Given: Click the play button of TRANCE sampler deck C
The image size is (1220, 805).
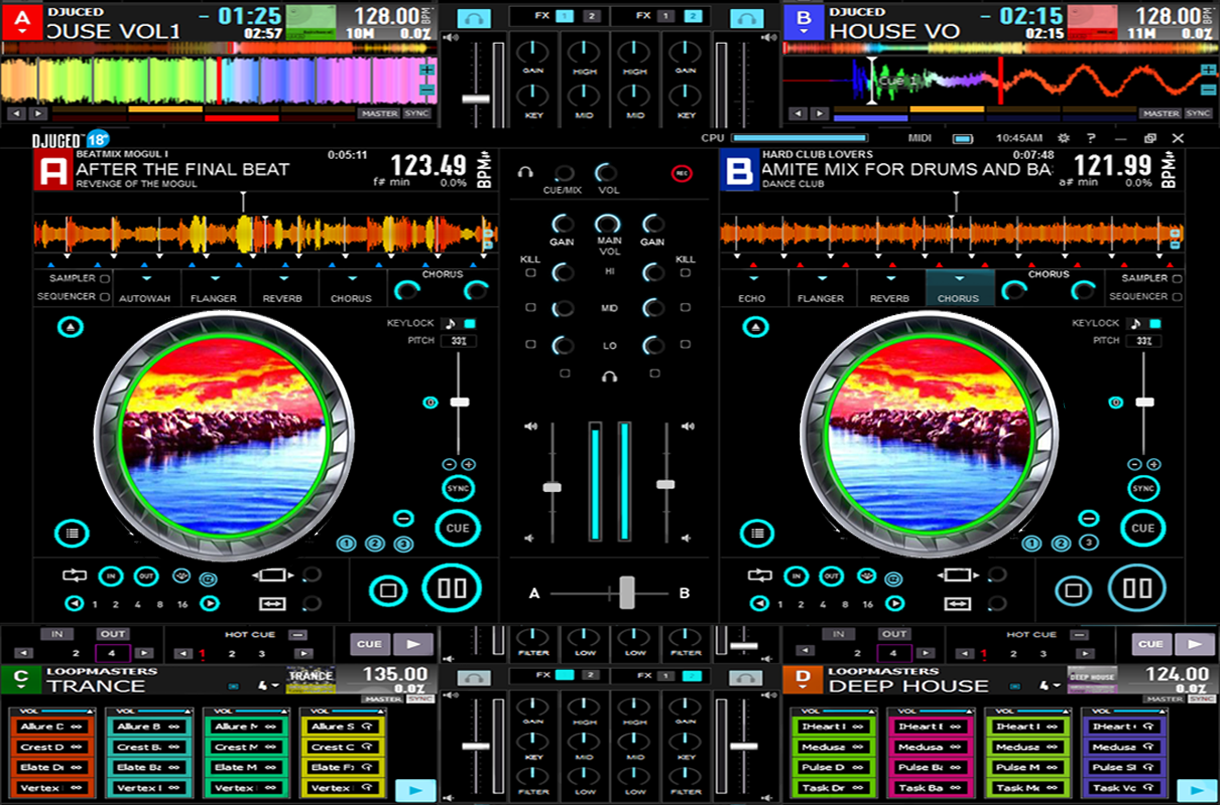Looking at the screenshot, I should (417, 791).
